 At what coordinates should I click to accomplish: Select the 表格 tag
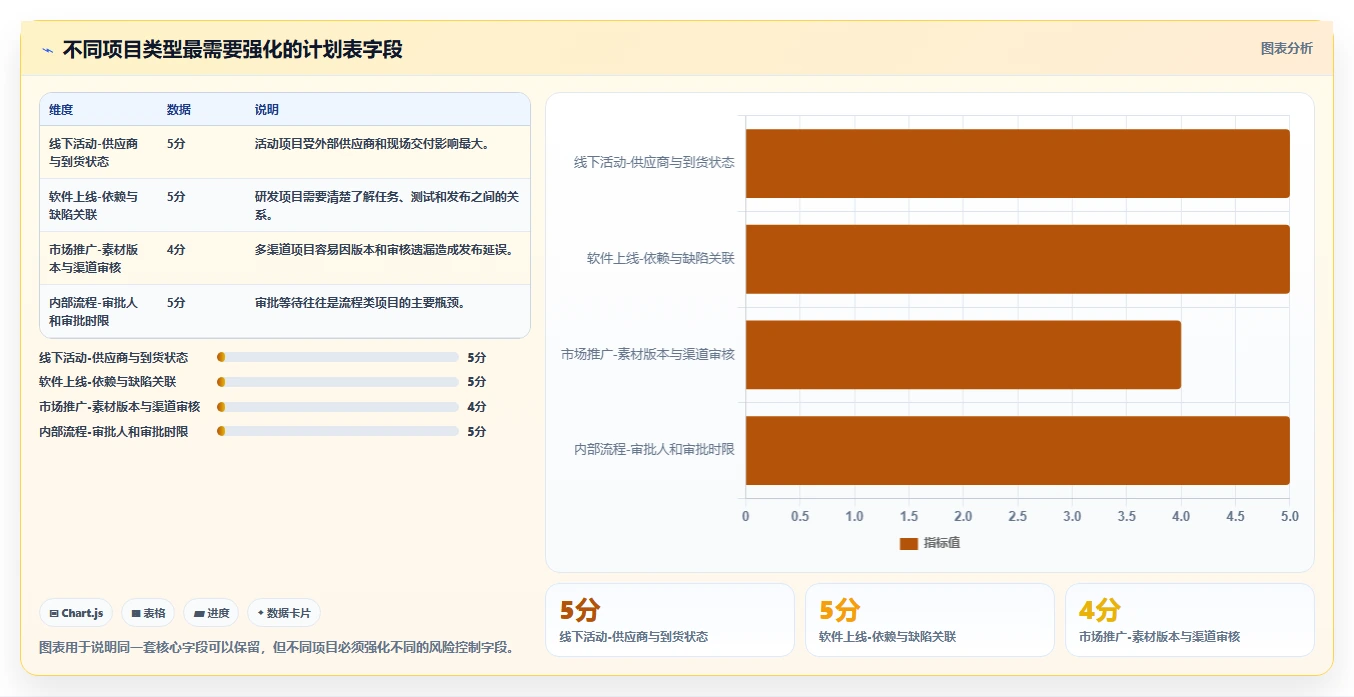[148, 613]
